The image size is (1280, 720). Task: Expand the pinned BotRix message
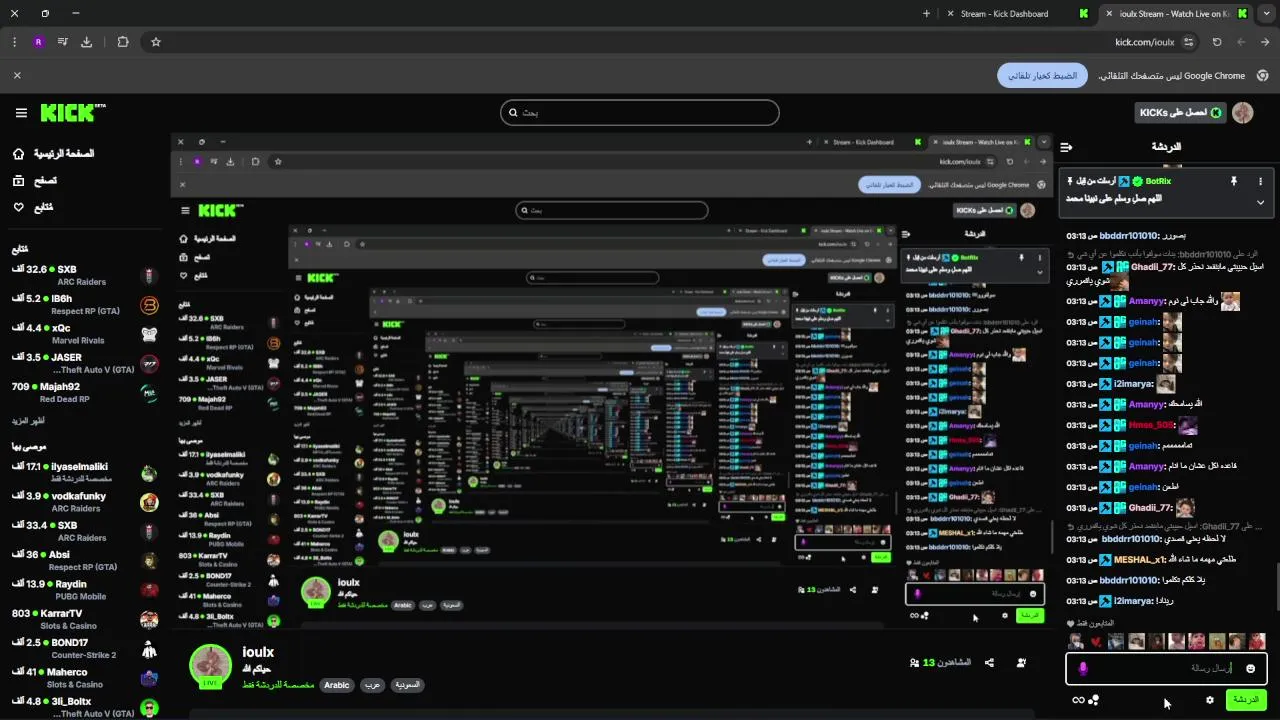1260,202
